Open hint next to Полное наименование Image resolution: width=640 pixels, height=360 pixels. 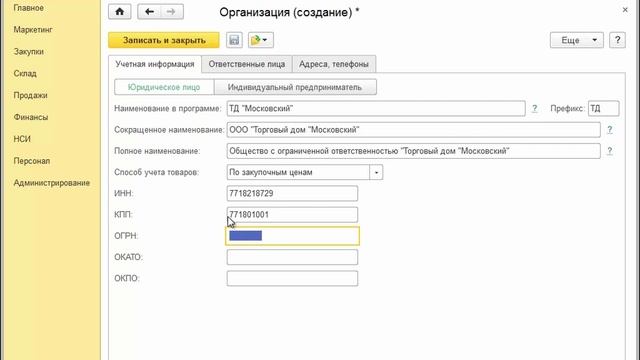point(609,151)
